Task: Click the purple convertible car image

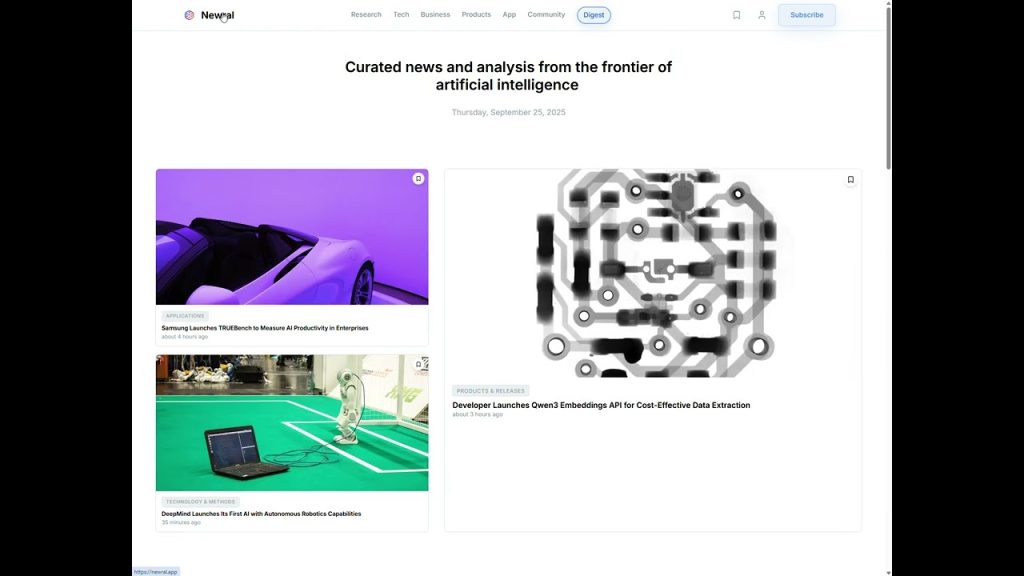Action: [292, 237]
